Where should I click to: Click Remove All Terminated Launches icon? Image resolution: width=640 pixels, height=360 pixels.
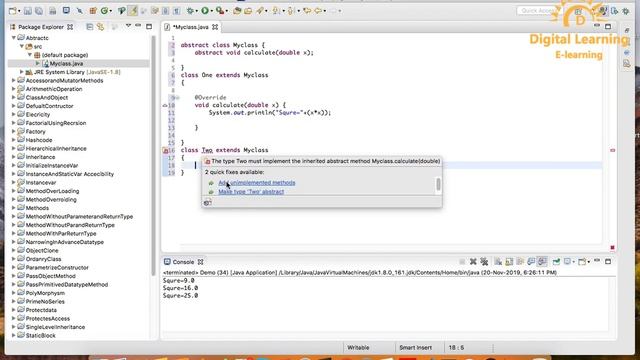pyautogui.click(x=484, y=262)
